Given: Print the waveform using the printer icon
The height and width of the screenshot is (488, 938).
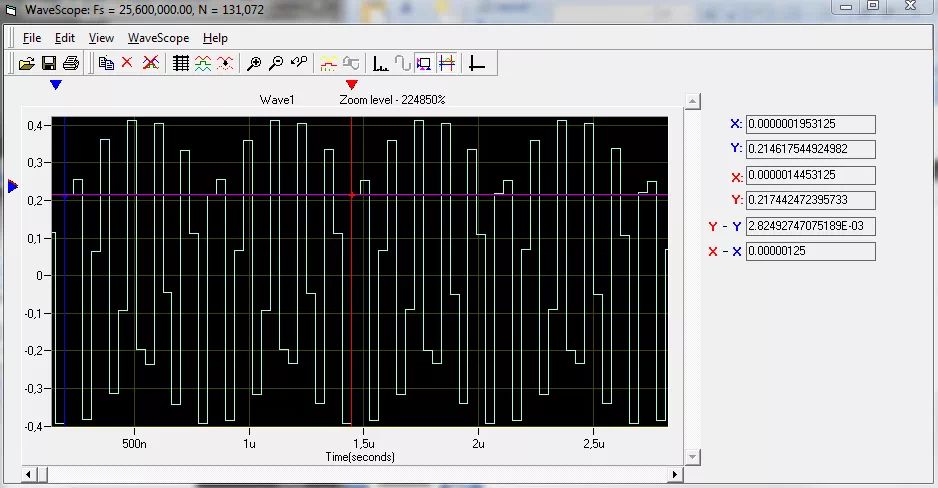Looking at the screenshot, I should pos(71,63).
